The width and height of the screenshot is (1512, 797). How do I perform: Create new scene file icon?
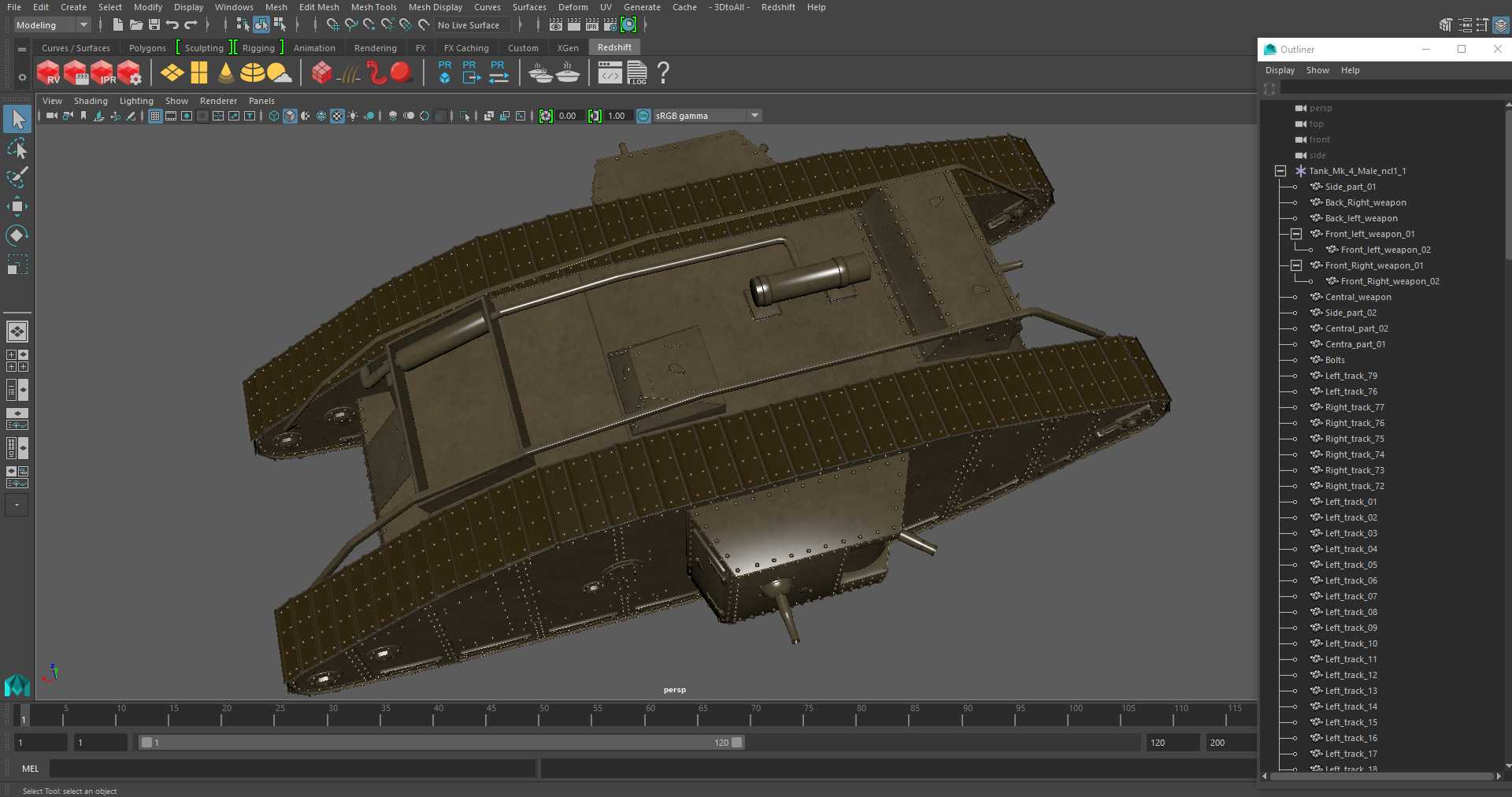117,25
